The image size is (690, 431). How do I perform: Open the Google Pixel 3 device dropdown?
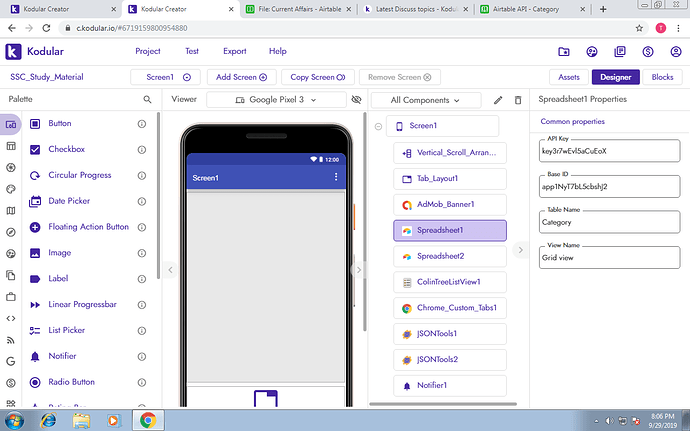click(276, 100)
